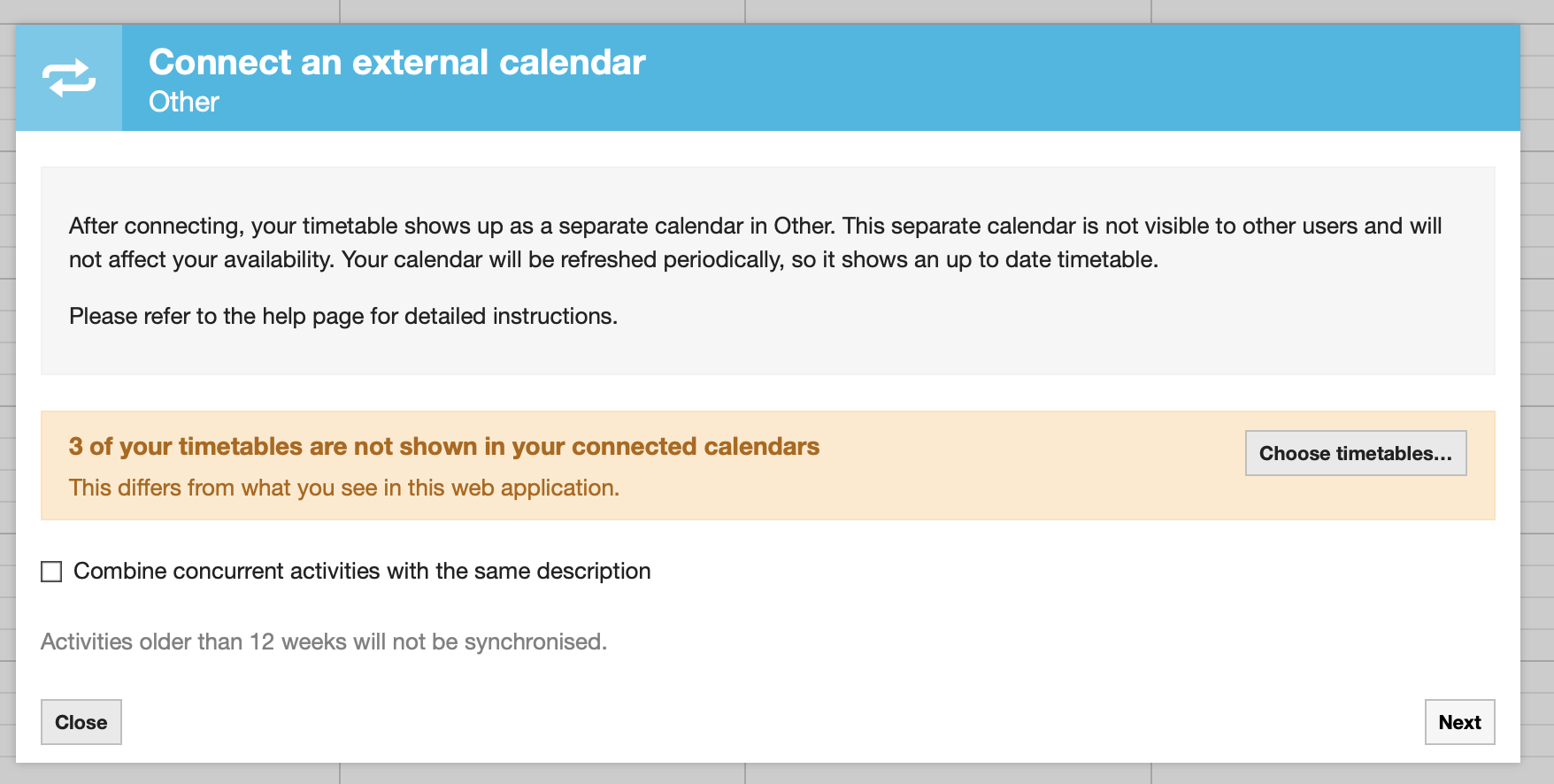Tick the Combine concurrent activities checkbox

coord(51,572)
